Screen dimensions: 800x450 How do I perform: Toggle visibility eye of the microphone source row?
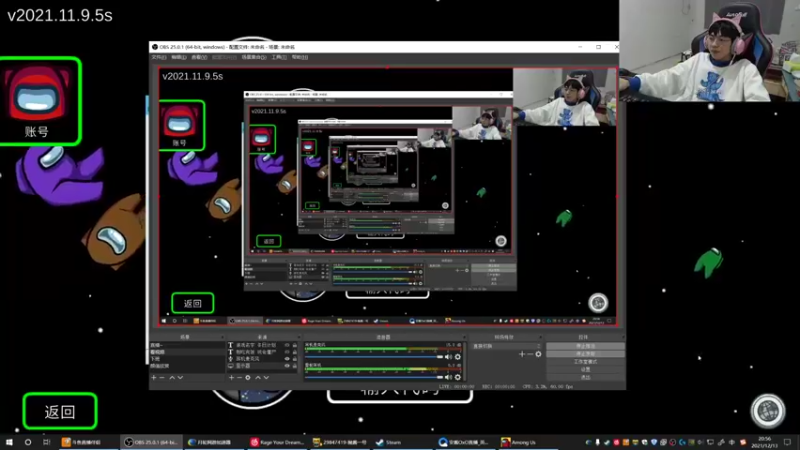click(287, 359)
